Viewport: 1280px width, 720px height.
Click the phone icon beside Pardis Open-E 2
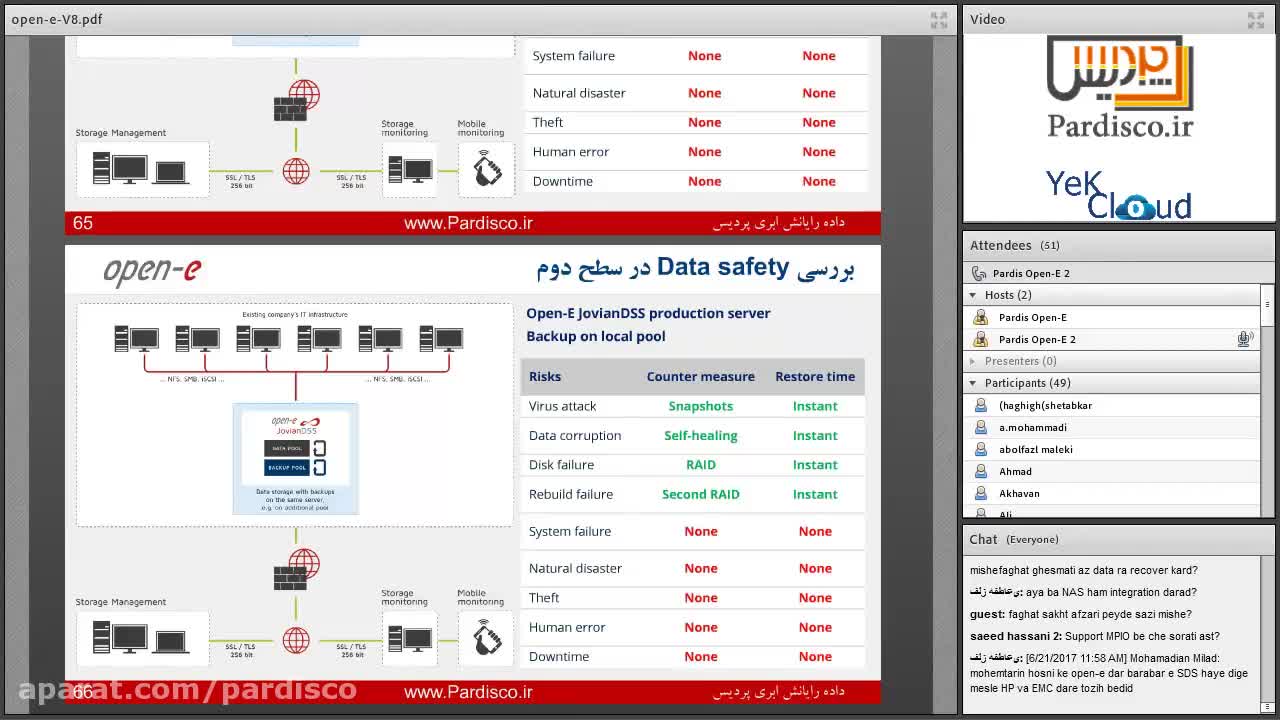pyautogui.click(x=979, y=273)
